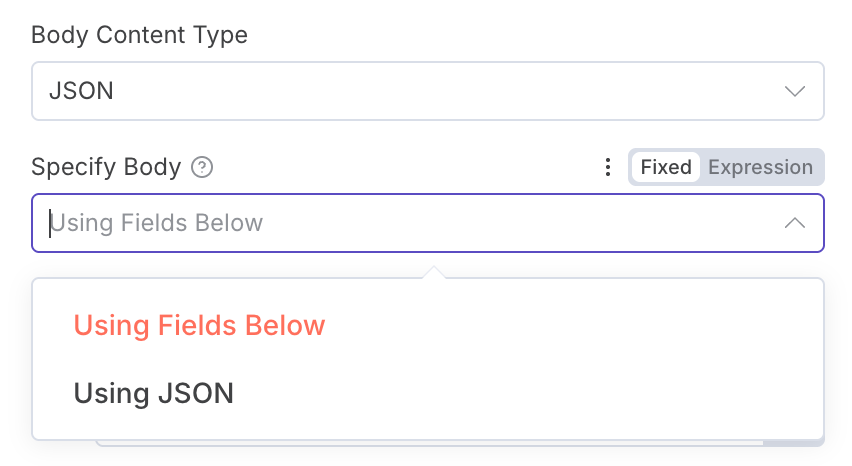Click the "Body Content Type" label
The height and width of the screenshot is (466, 852).
139,35
